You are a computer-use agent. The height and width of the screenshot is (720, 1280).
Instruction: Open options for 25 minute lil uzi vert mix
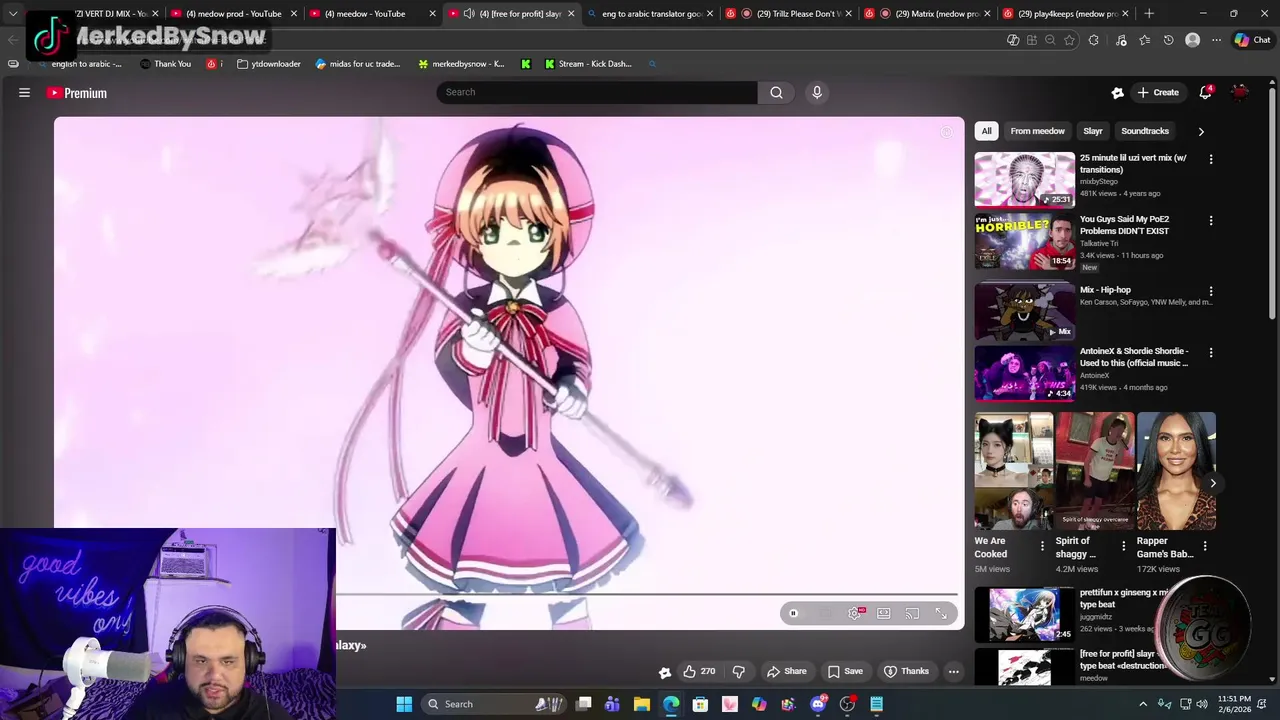[1211, 159]
